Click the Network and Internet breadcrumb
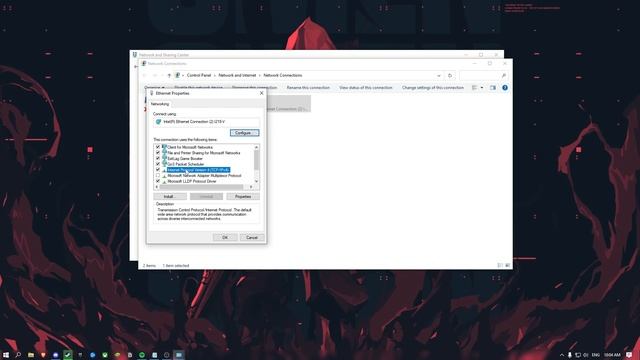Screen dimensions: 640x360 (x=237, y=76)
